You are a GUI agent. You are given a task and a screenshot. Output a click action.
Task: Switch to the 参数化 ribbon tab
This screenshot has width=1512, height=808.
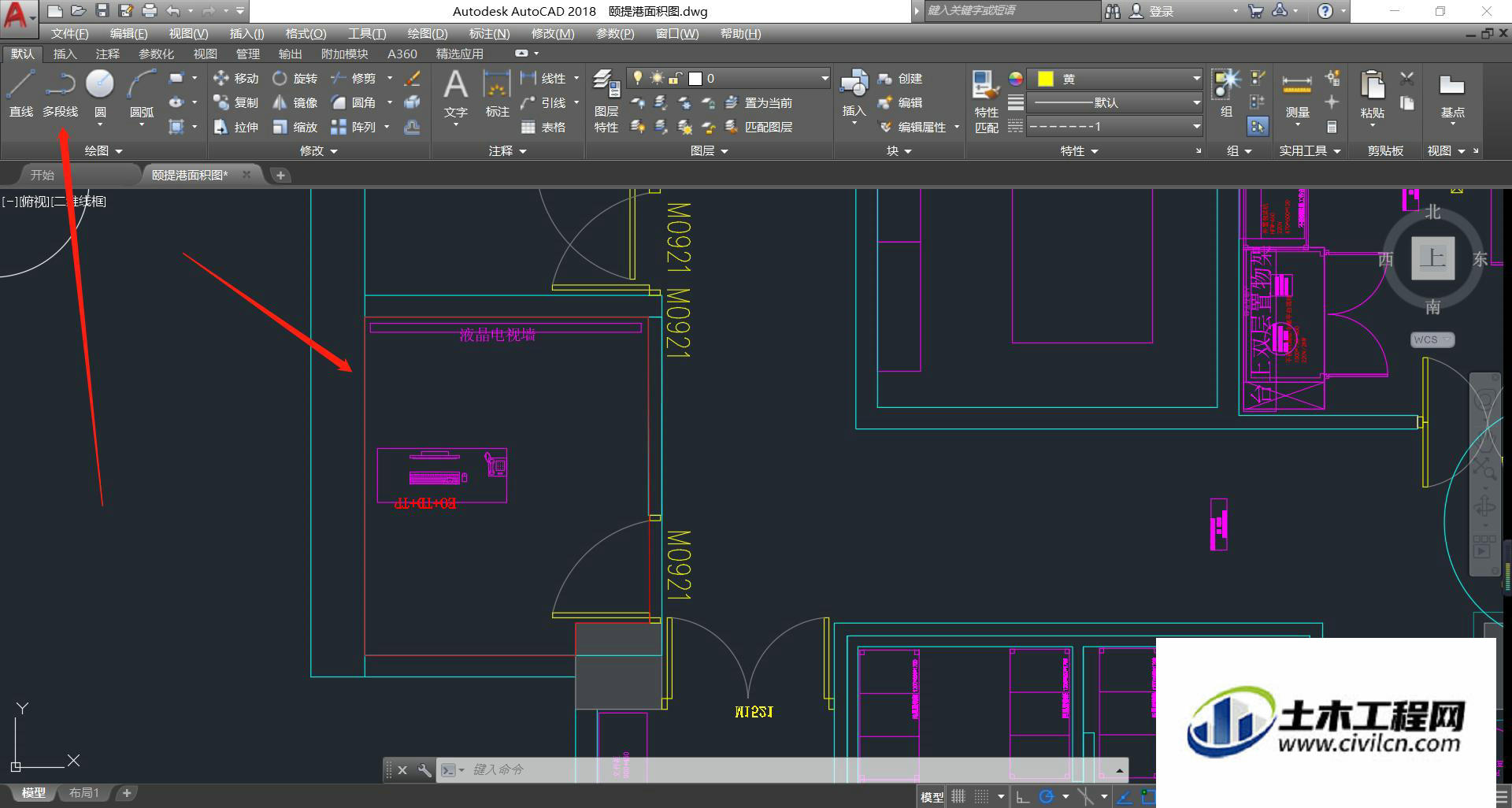pyautogui.click(x=156, y=54)
